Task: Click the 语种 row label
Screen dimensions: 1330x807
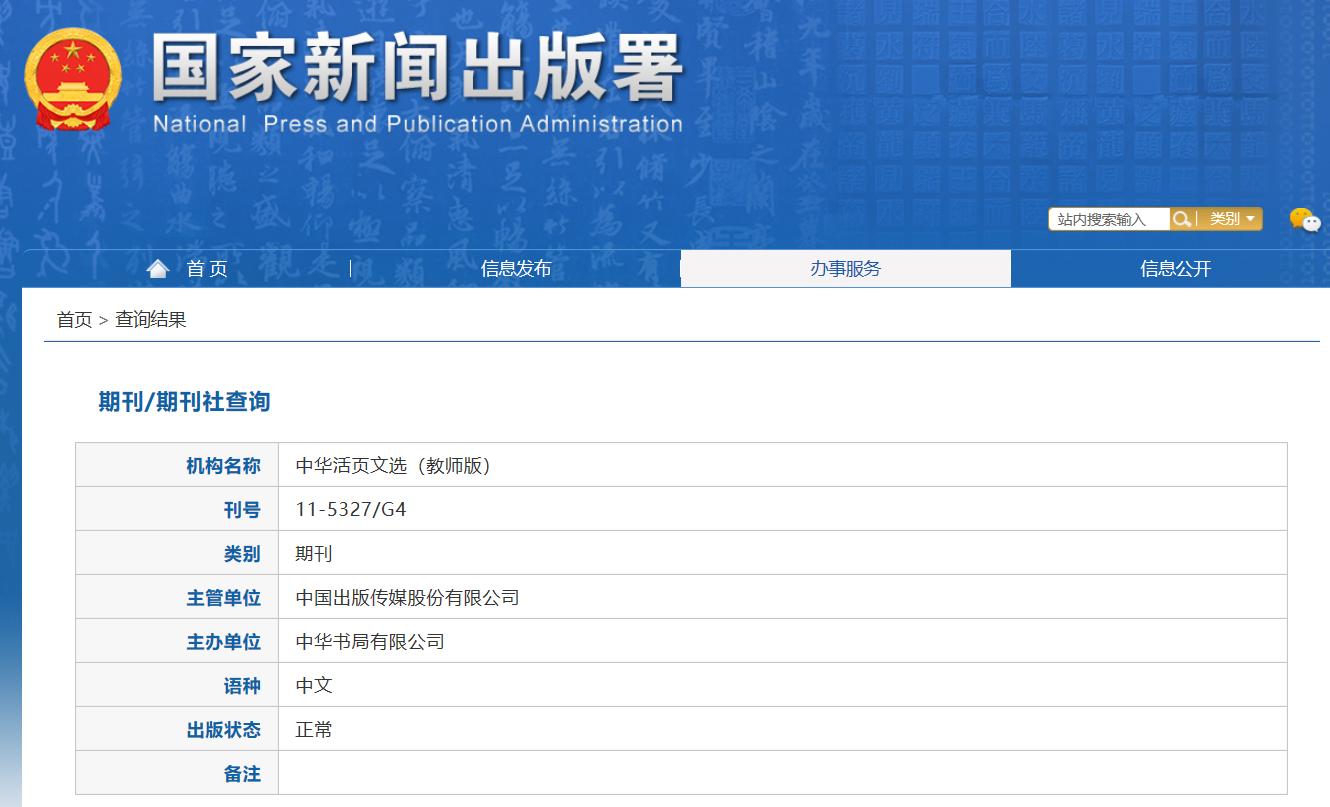Action: (x=242, y=686)
